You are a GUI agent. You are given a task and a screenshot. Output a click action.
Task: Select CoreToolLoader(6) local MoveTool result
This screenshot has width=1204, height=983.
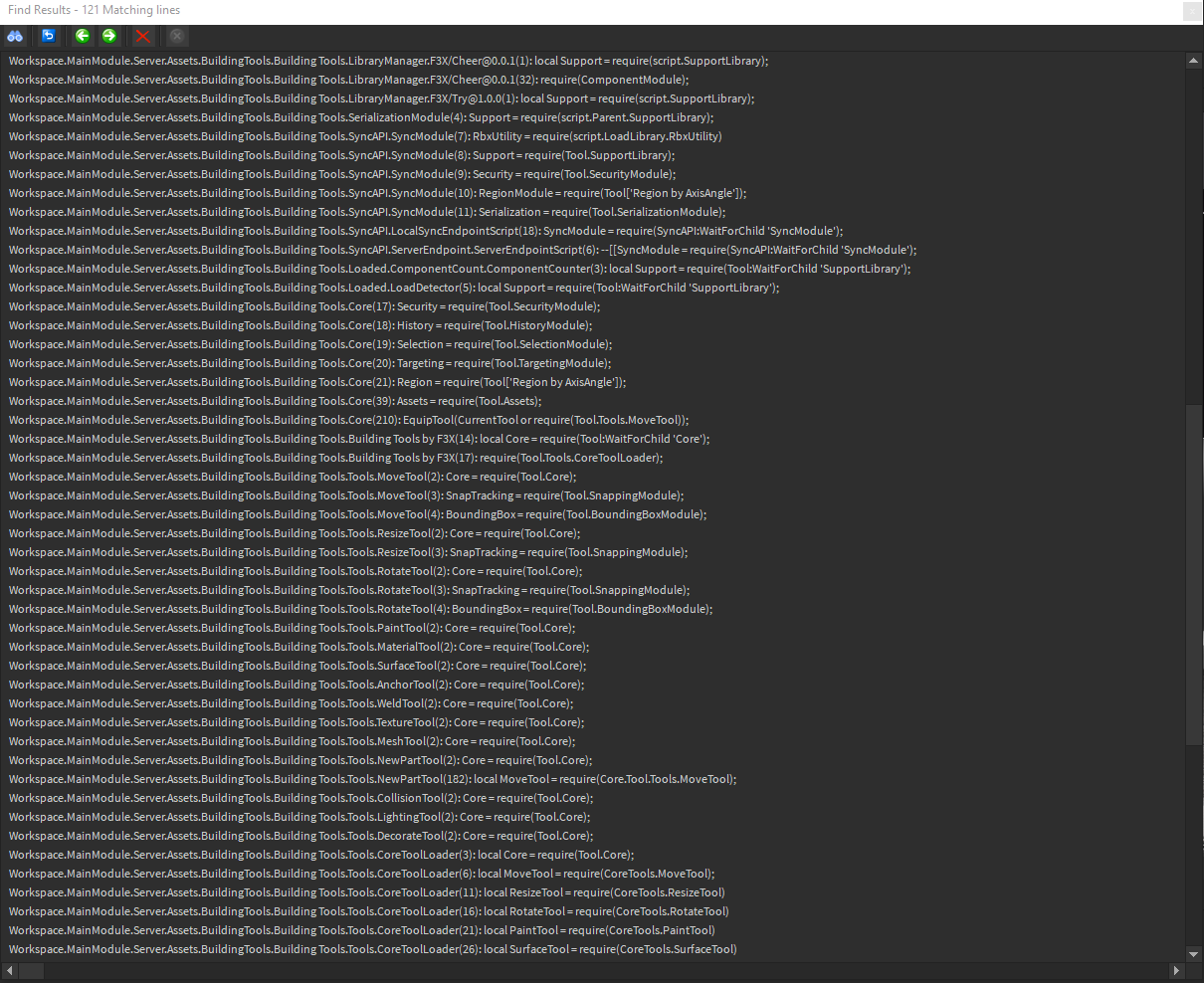coord(362,874)
